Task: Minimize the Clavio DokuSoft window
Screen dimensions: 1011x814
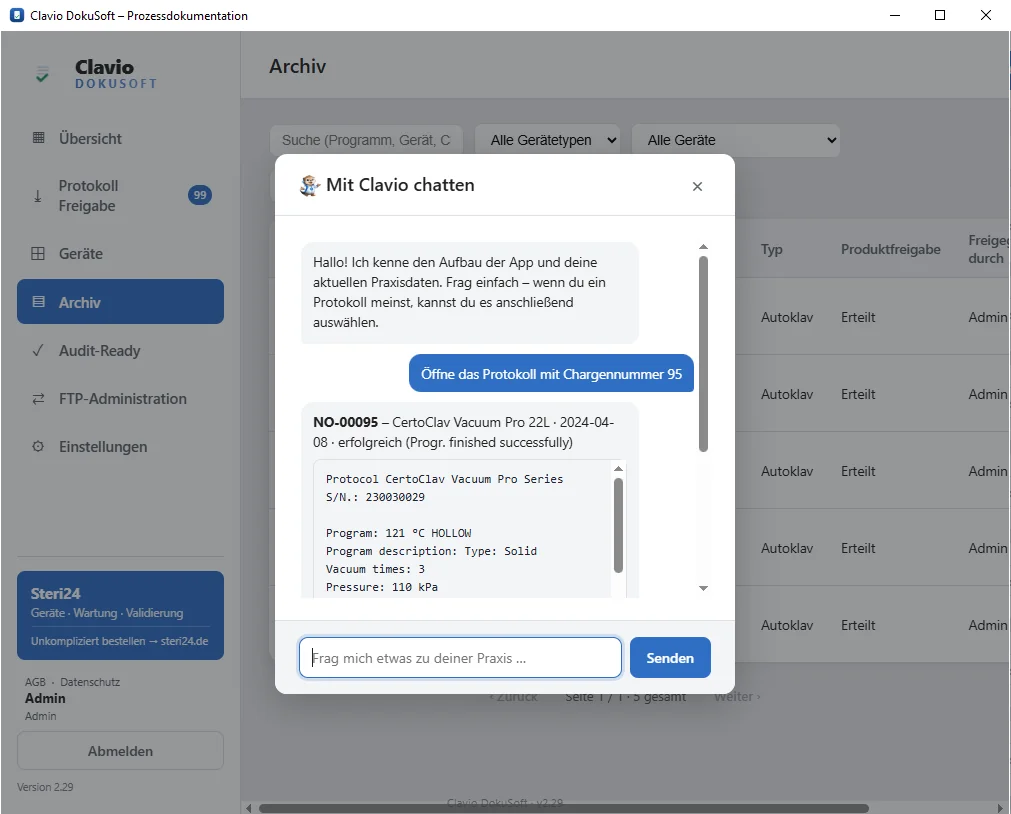Action: [894, 15]
